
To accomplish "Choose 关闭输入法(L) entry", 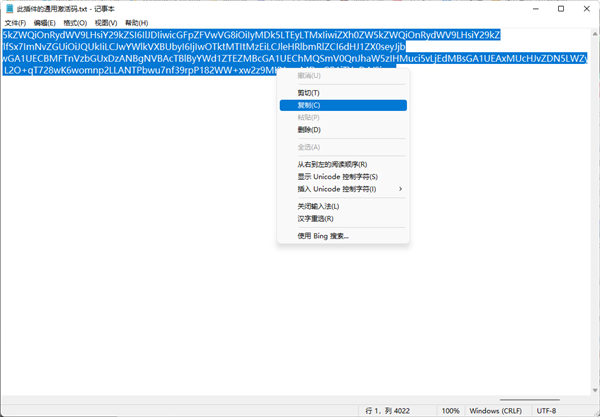I will coord(343,207).
